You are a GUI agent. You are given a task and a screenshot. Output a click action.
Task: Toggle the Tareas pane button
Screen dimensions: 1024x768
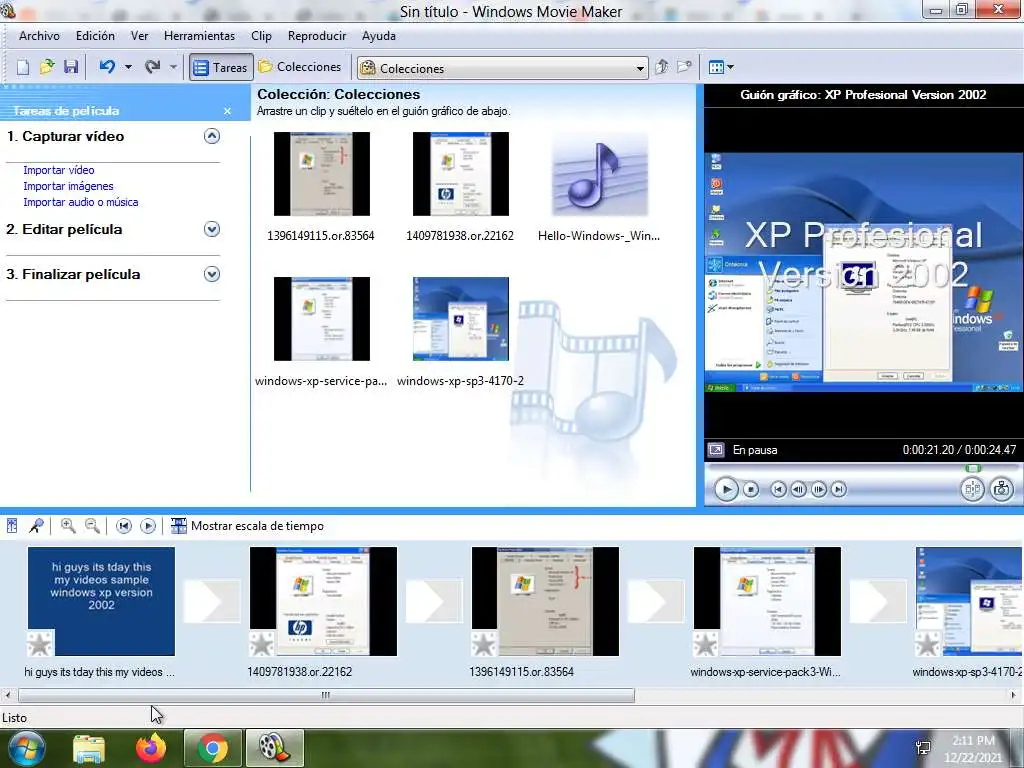click(221, 67)
